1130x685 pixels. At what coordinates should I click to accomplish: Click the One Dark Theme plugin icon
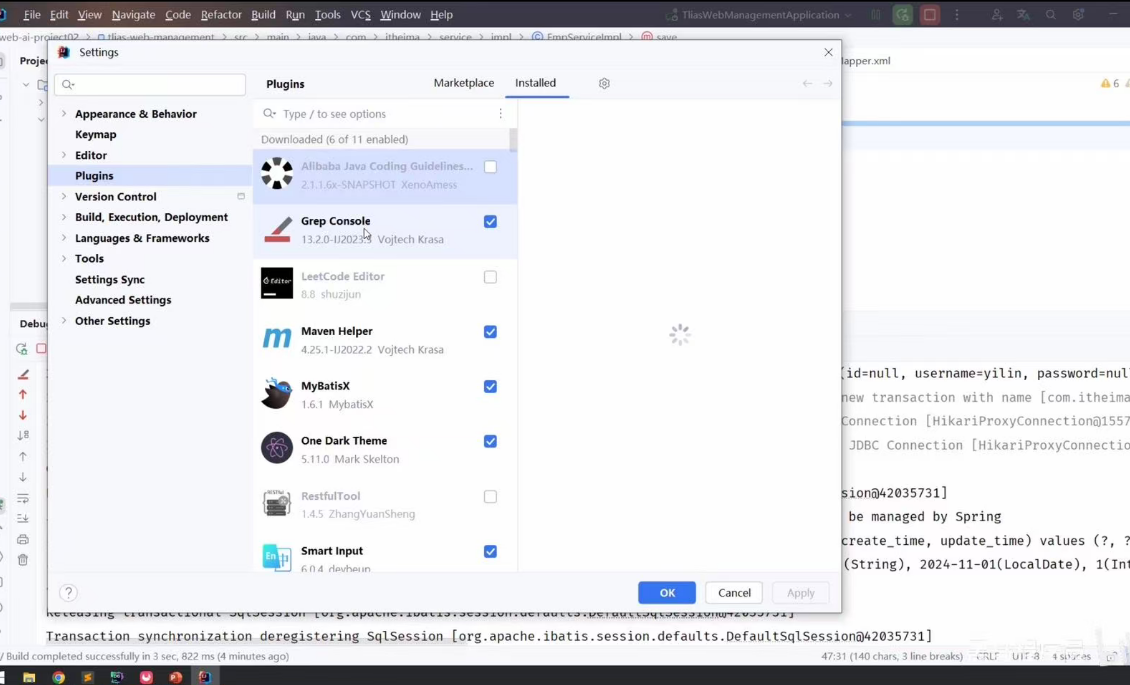(x=277, y=448)
